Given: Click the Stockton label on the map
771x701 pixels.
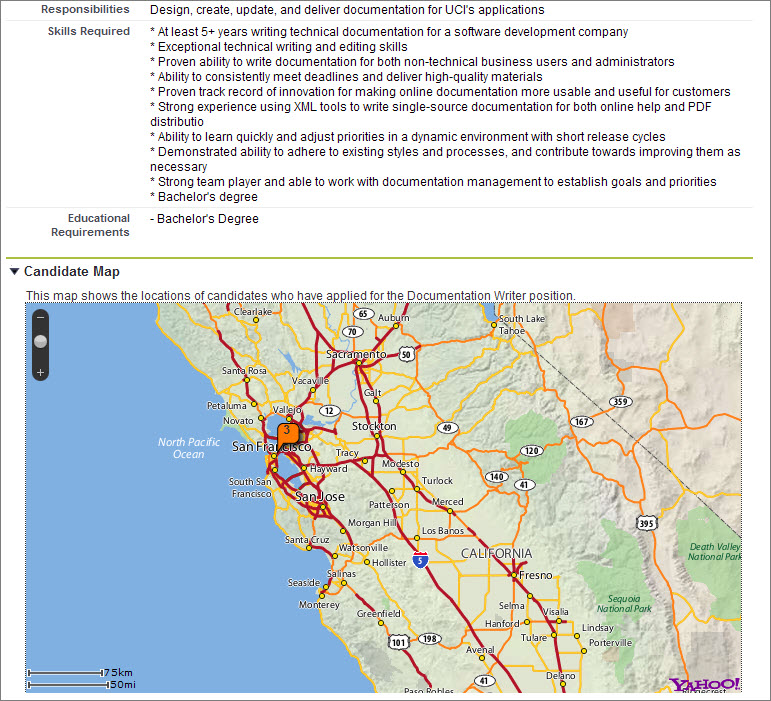Looking at the screenshot, I should tap(374, 426).
